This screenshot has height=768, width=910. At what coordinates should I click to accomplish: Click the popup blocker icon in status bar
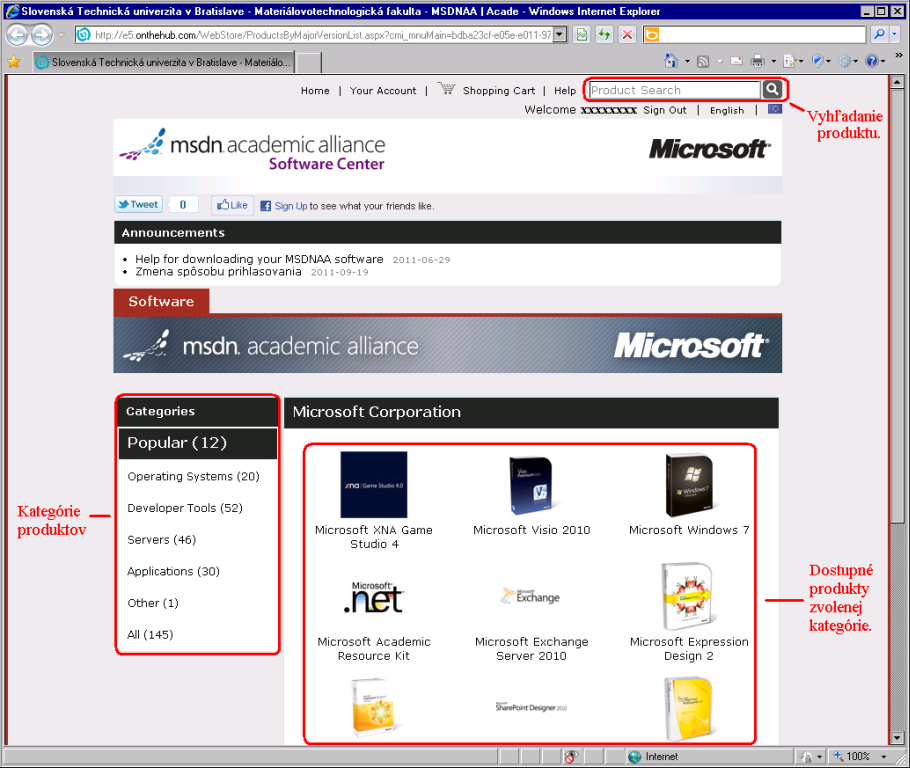571,756
